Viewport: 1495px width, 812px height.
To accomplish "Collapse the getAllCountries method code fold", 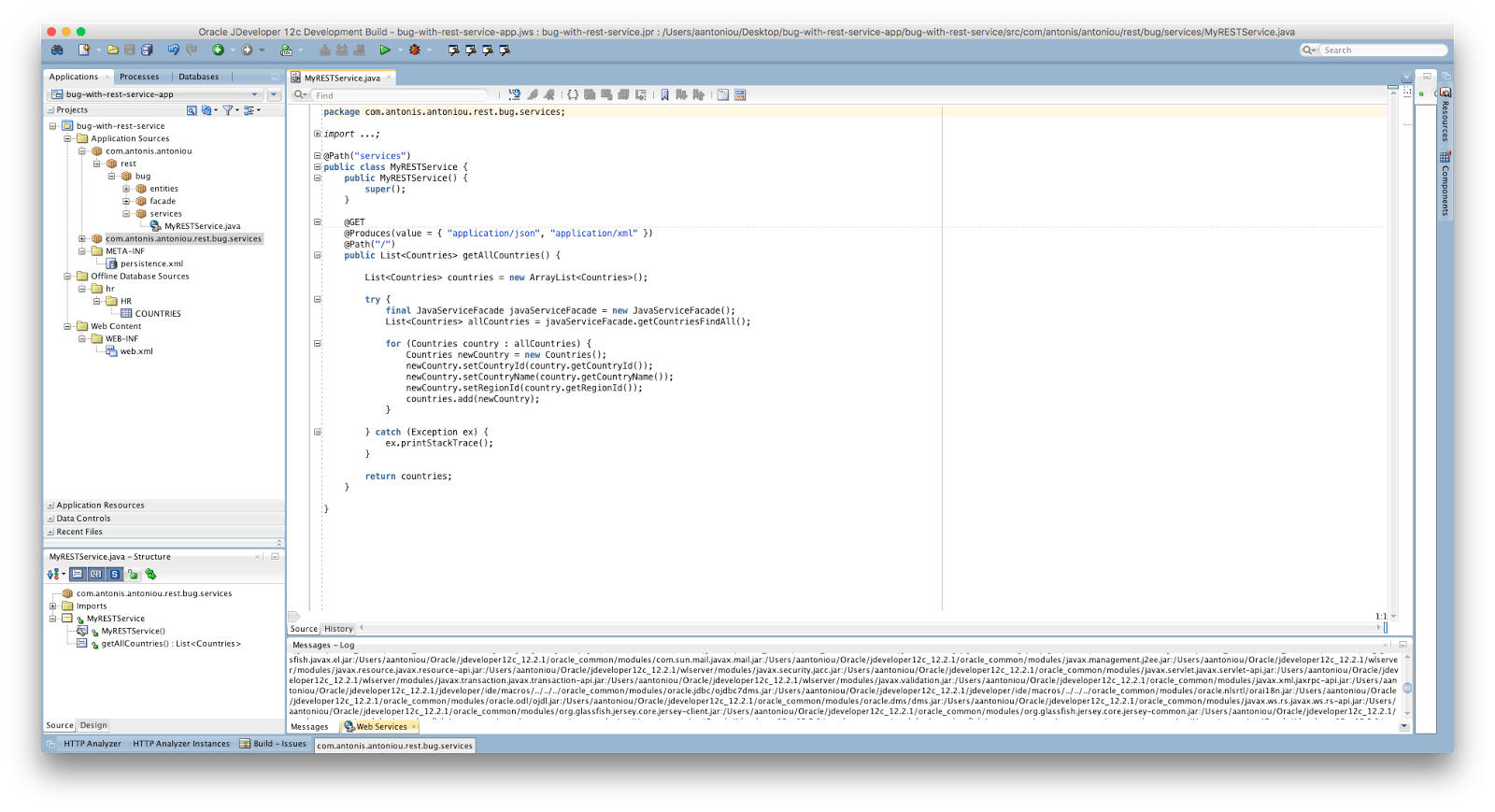I will click(318, 255).
